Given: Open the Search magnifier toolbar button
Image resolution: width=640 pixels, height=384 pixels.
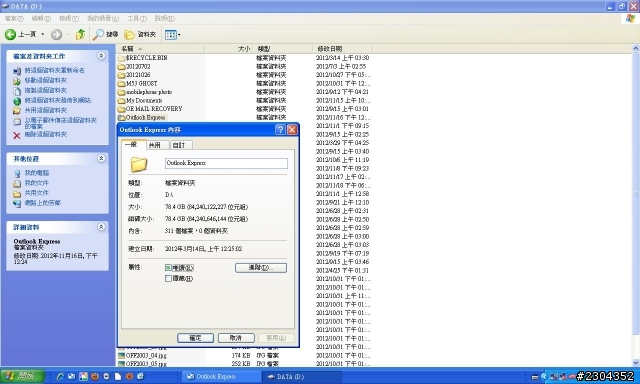Looking at the screenshot, I should pos(105,35).
